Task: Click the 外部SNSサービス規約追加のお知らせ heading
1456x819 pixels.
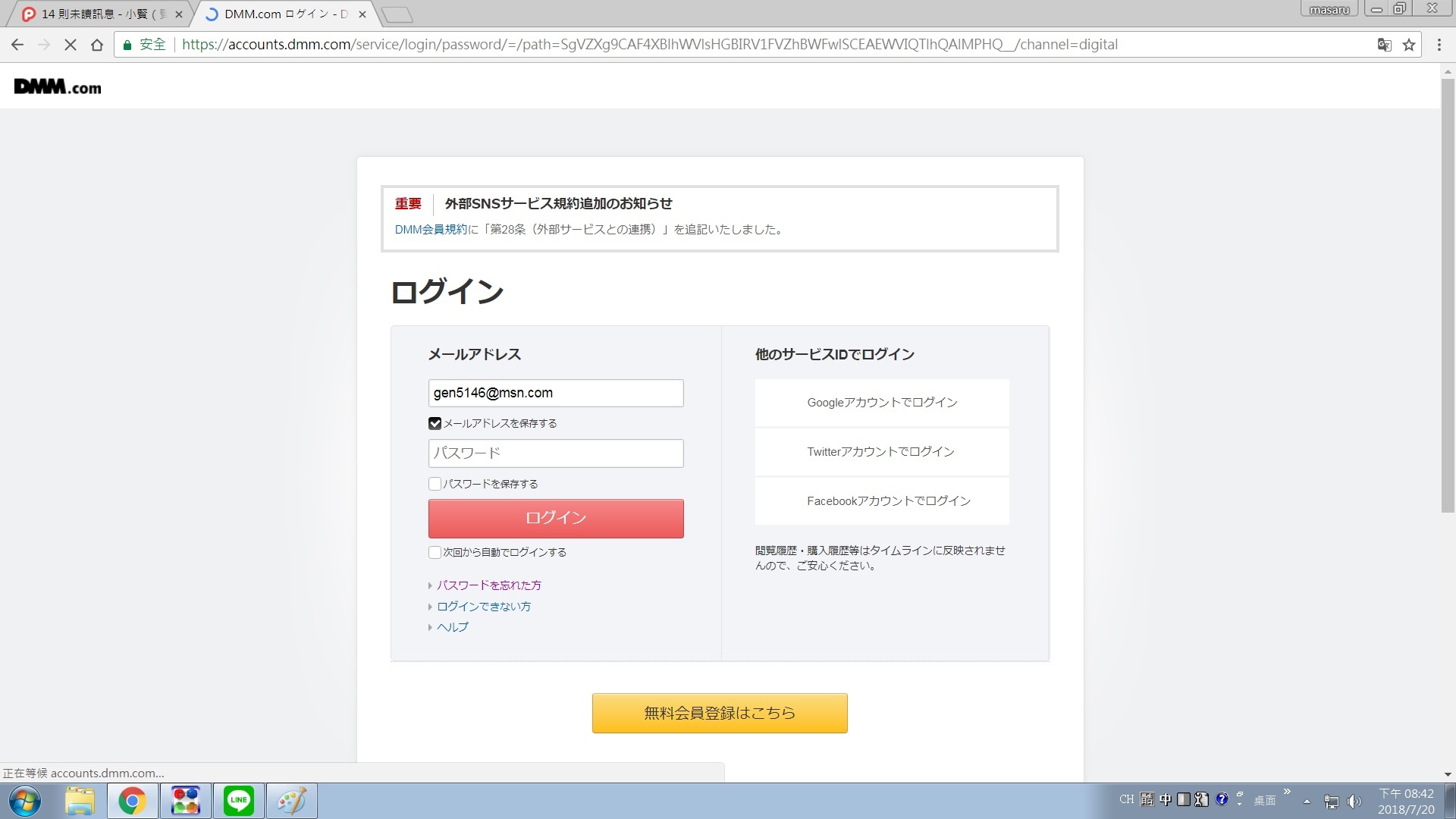Action: click(x=558, y=203)
